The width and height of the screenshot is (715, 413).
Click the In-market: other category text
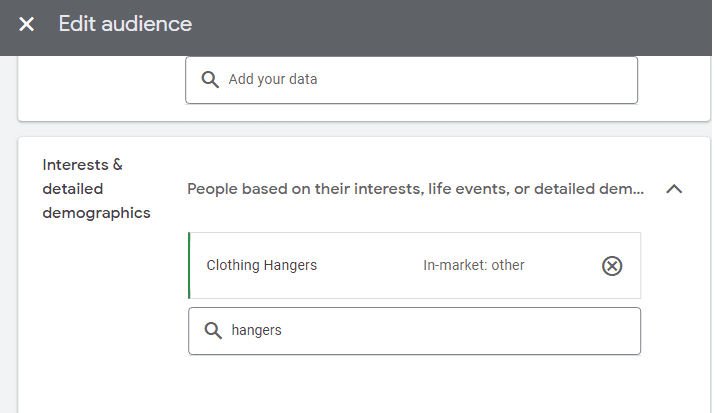click(x=473, y=265)
